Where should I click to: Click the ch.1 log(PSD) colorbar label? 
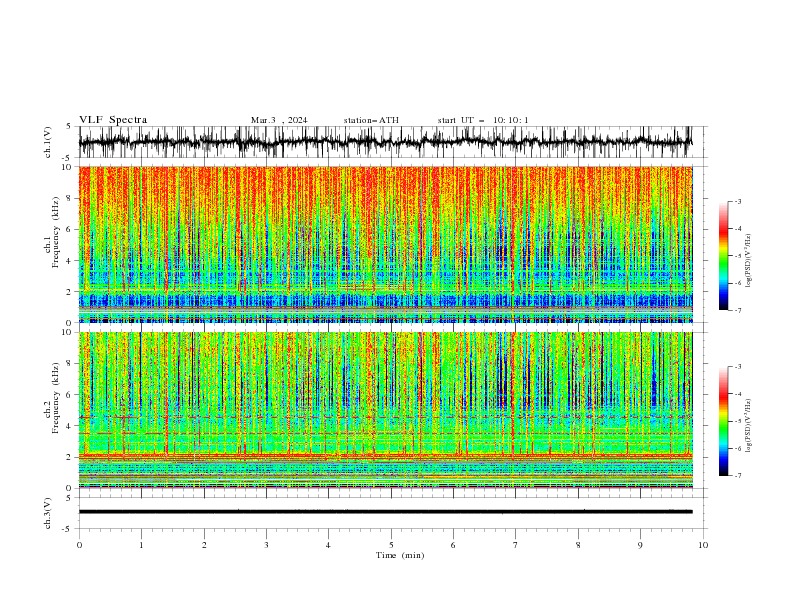pos(748,261)
